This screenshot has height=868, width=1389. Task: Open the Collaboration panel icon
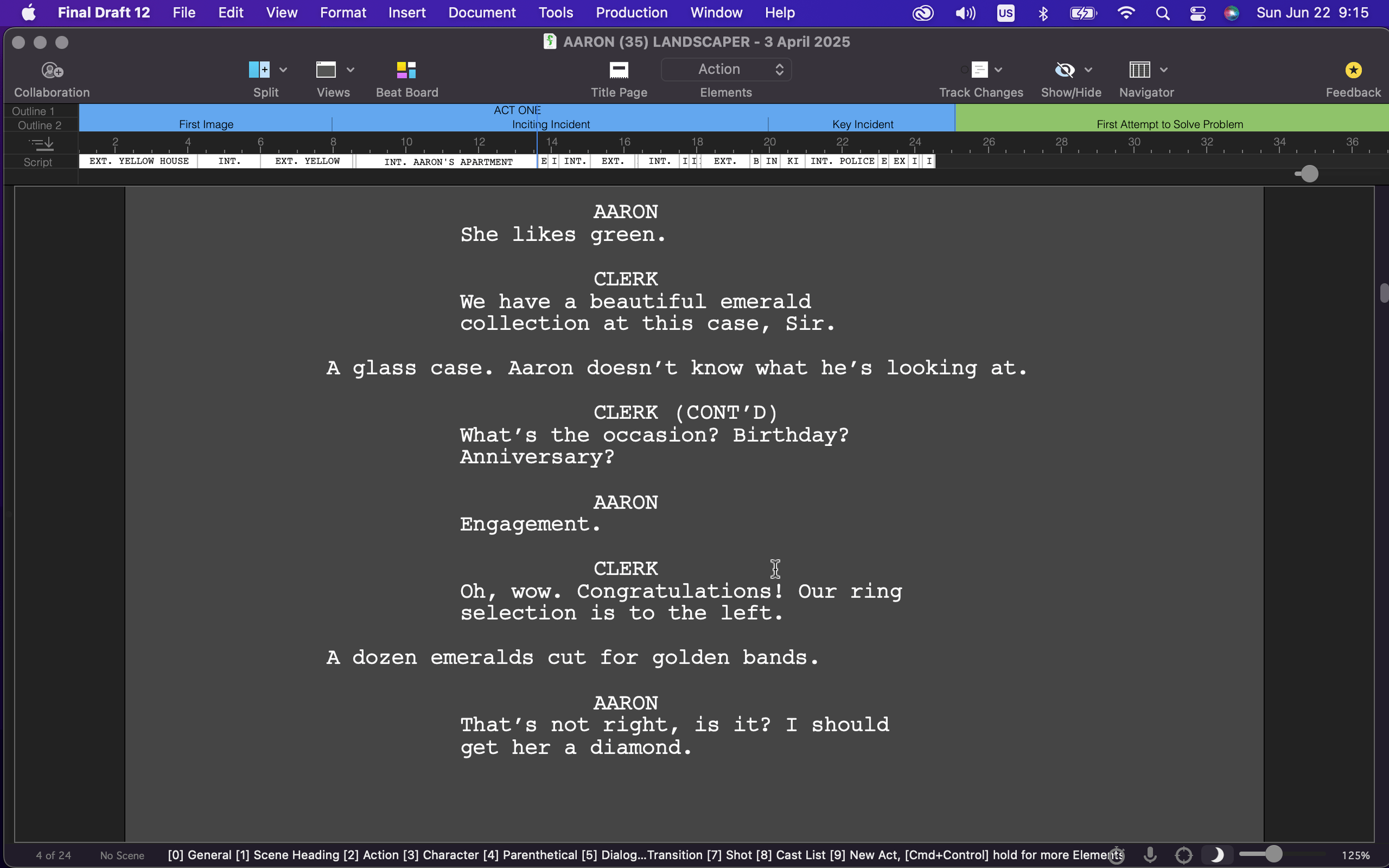click(x=52, y=70)
